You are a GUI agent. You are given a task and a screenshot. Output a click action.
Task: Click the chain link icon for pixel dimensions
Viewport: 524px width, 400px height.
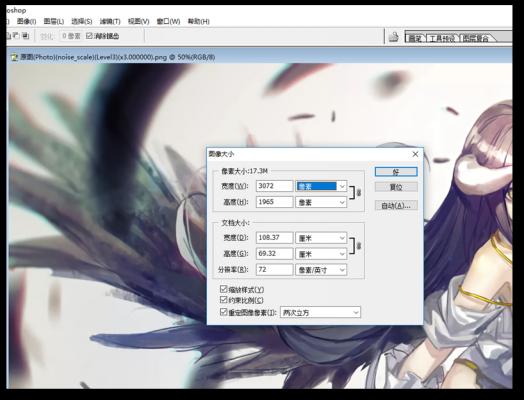tap(359, 193)
